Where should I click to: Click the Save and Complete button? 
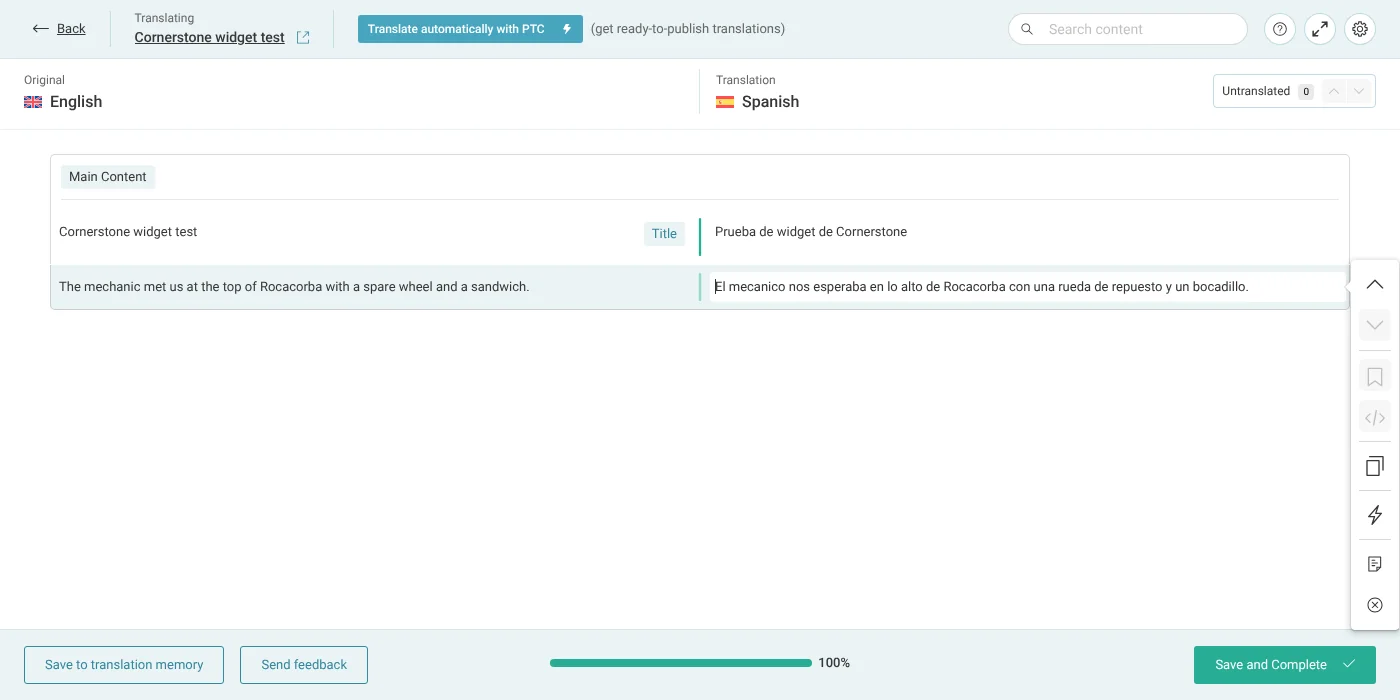[1285, 665]
